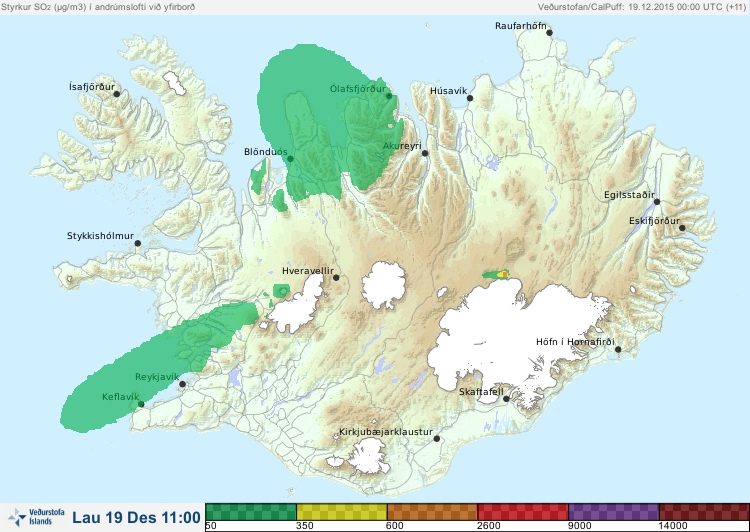
Task: Click the Stykkishólmur marker dot
Action: (137, 243)
